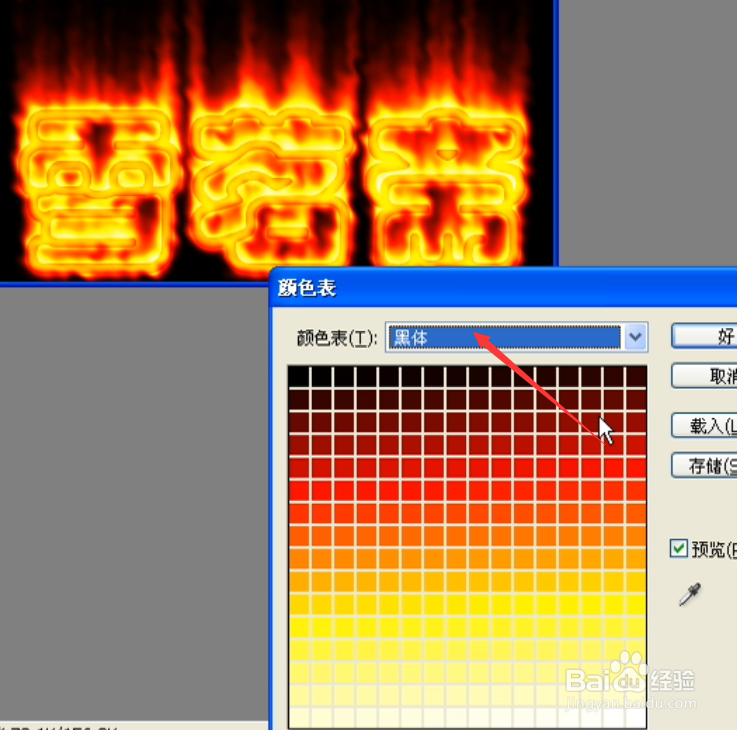Open the 颜色表 dropdown arrow
737x730 pixels.
coord(635,337)
